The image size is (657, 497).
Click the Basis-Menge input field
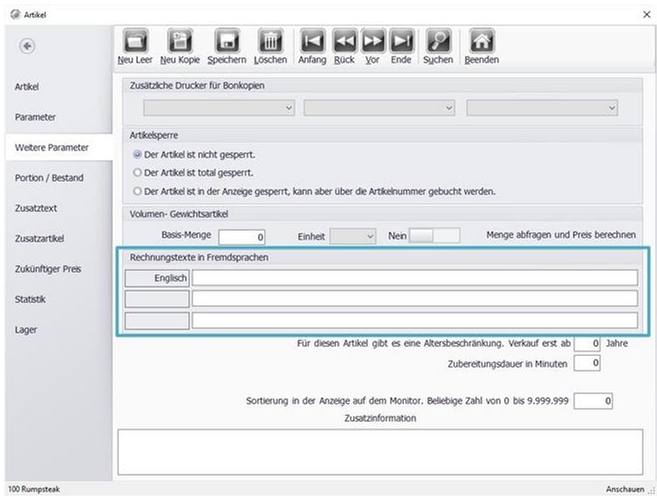coord(242,237)
